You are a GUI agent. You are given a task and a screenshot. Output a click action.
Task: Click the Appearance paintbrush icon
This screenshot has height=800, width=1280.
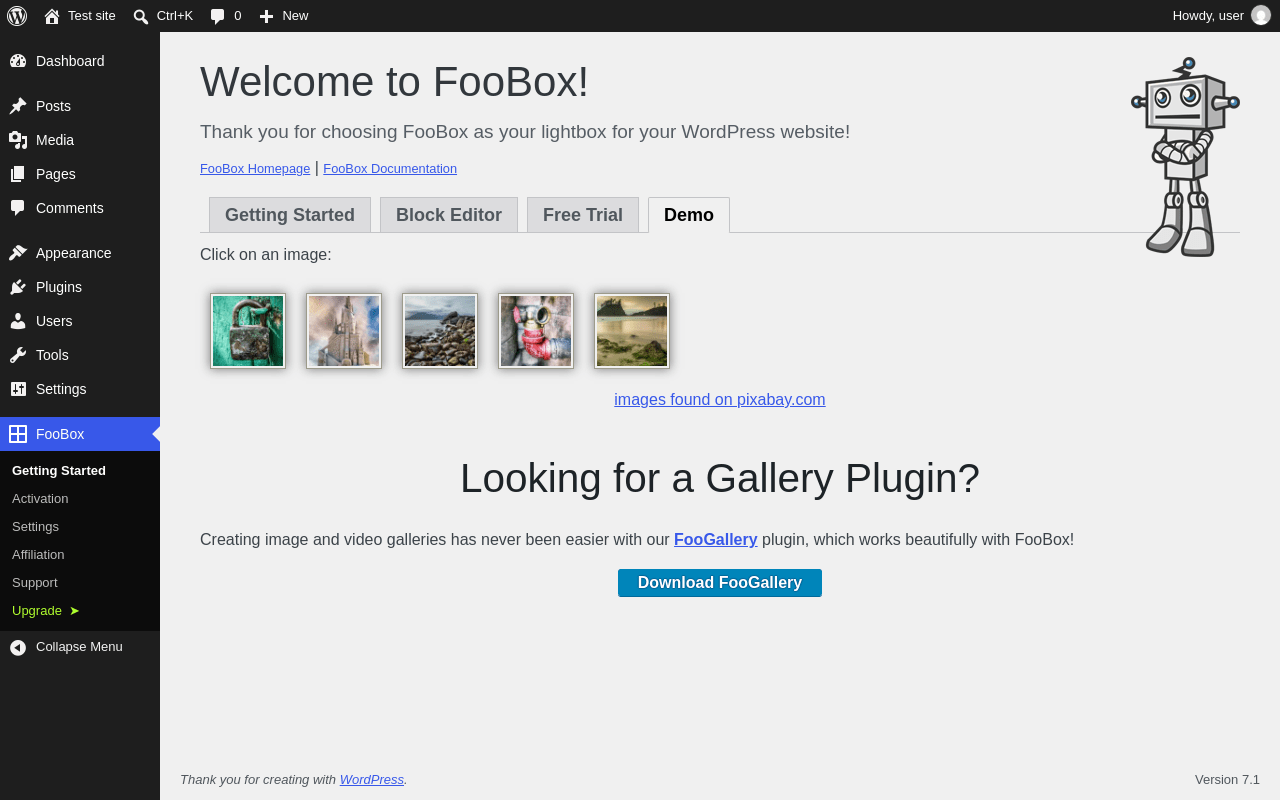18,253
